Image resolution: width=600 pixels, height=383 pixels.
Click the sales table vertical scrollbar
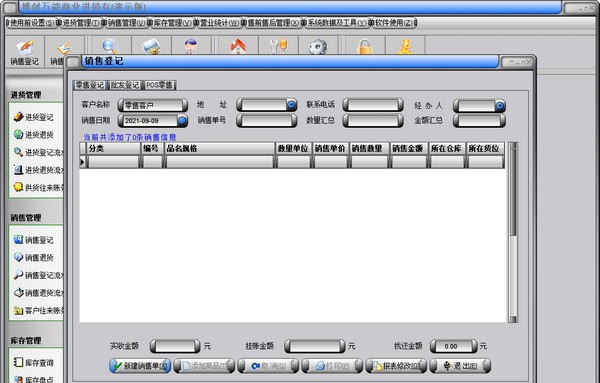pyautogui.click(x=513, y=232)
